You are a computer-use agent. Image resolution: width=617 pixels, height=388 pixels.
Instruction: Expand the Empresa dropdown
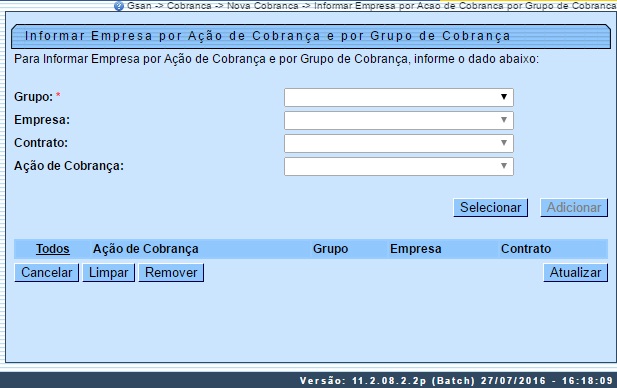click(399, 120)
